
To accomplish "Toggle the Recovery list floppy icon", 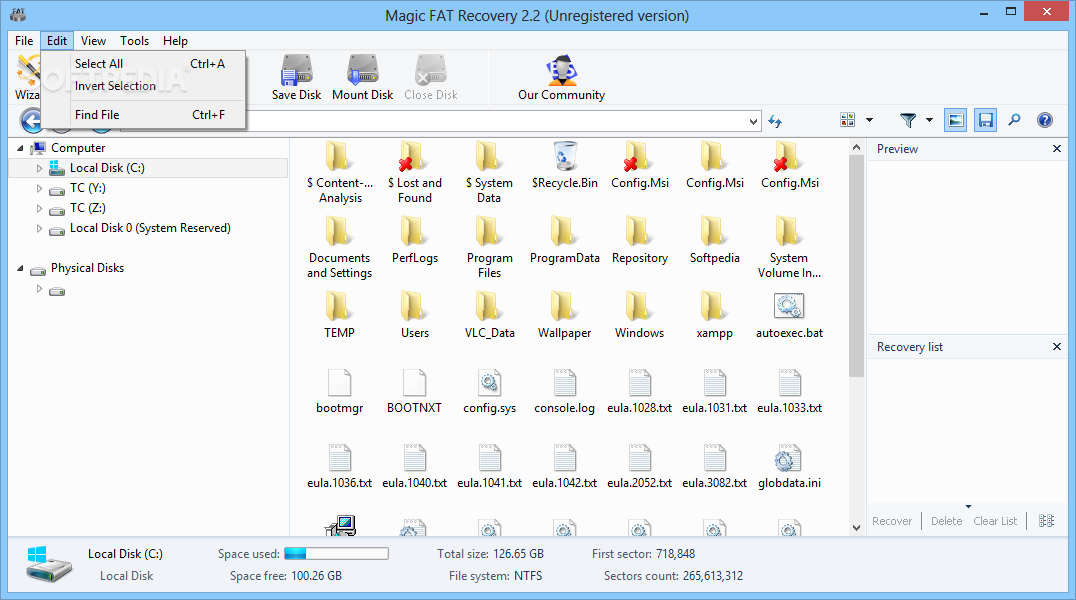I will click(x=985, y=120).
